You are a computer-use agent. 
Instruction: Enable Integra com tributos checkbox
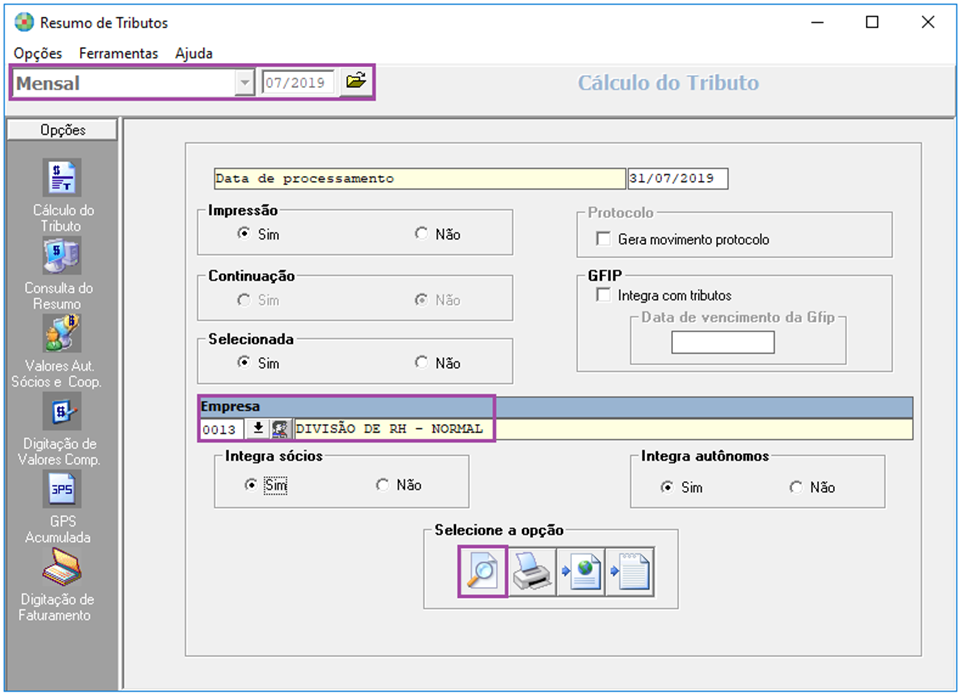click(604, 295)
